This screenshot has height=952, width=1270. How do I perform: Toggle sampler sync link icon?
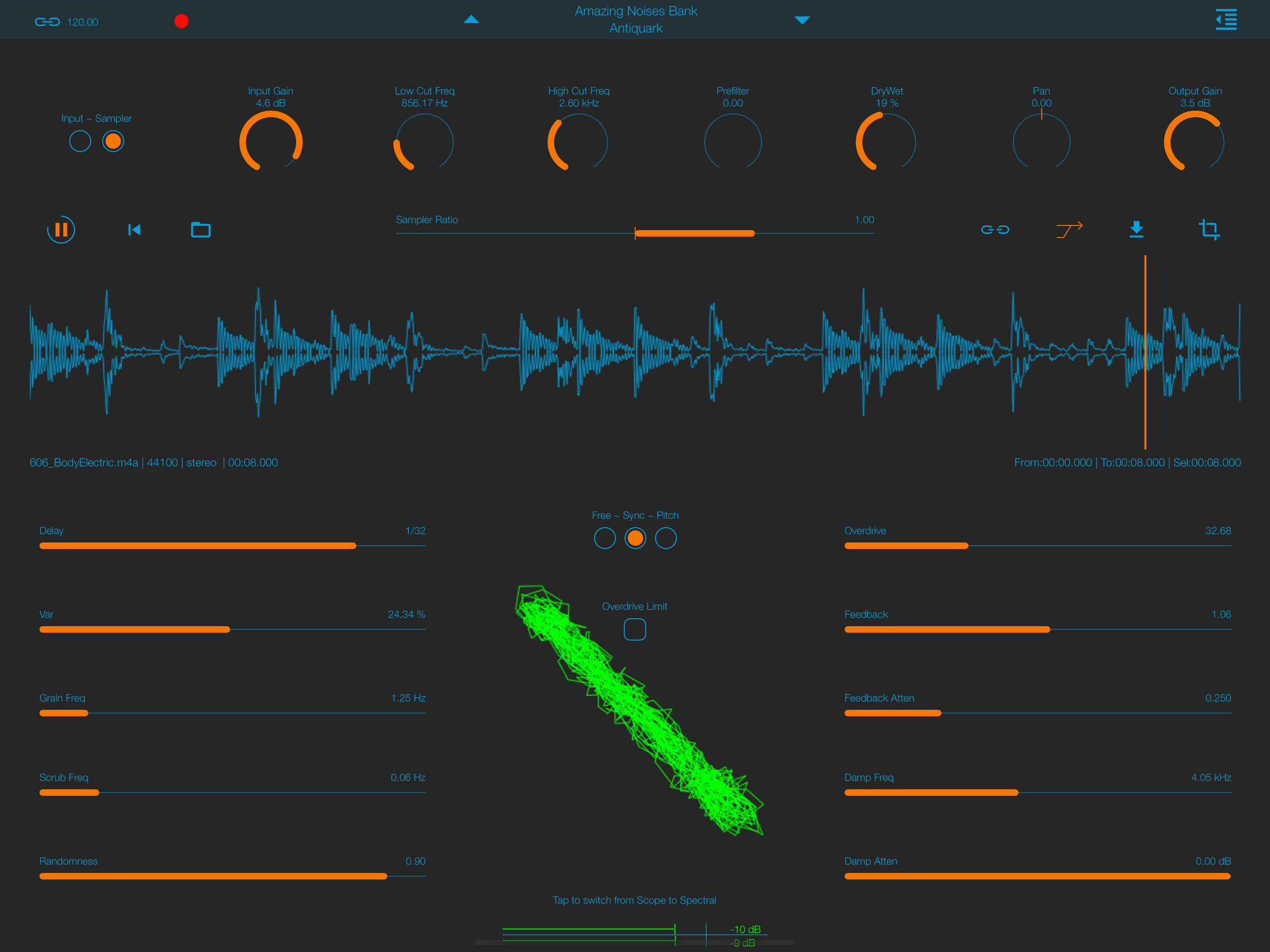(995, 230)
